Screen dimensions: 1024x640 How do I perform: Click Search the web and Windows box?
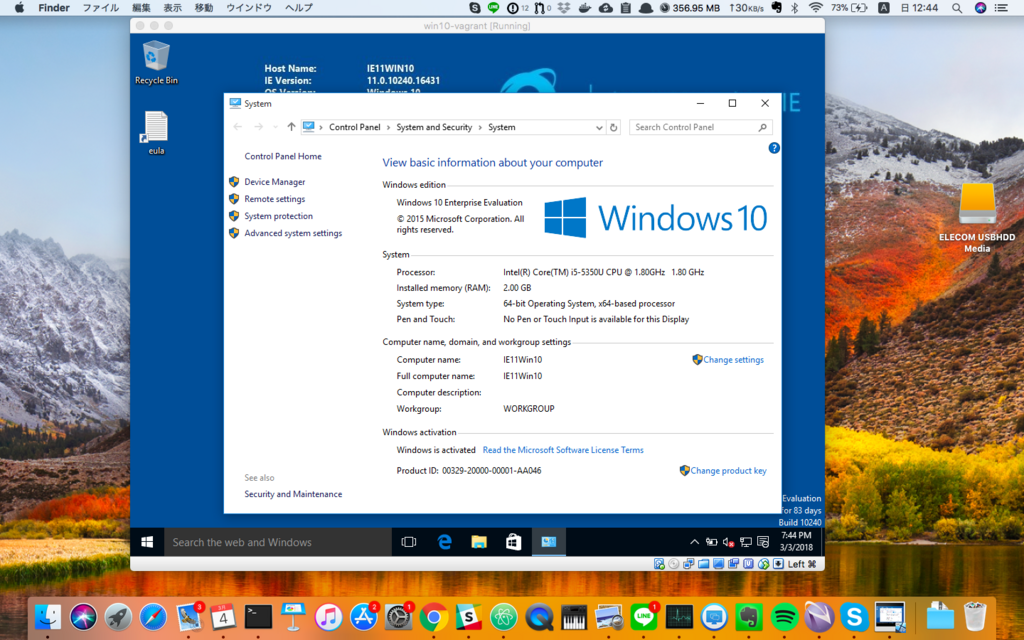[x=278, y=542]
